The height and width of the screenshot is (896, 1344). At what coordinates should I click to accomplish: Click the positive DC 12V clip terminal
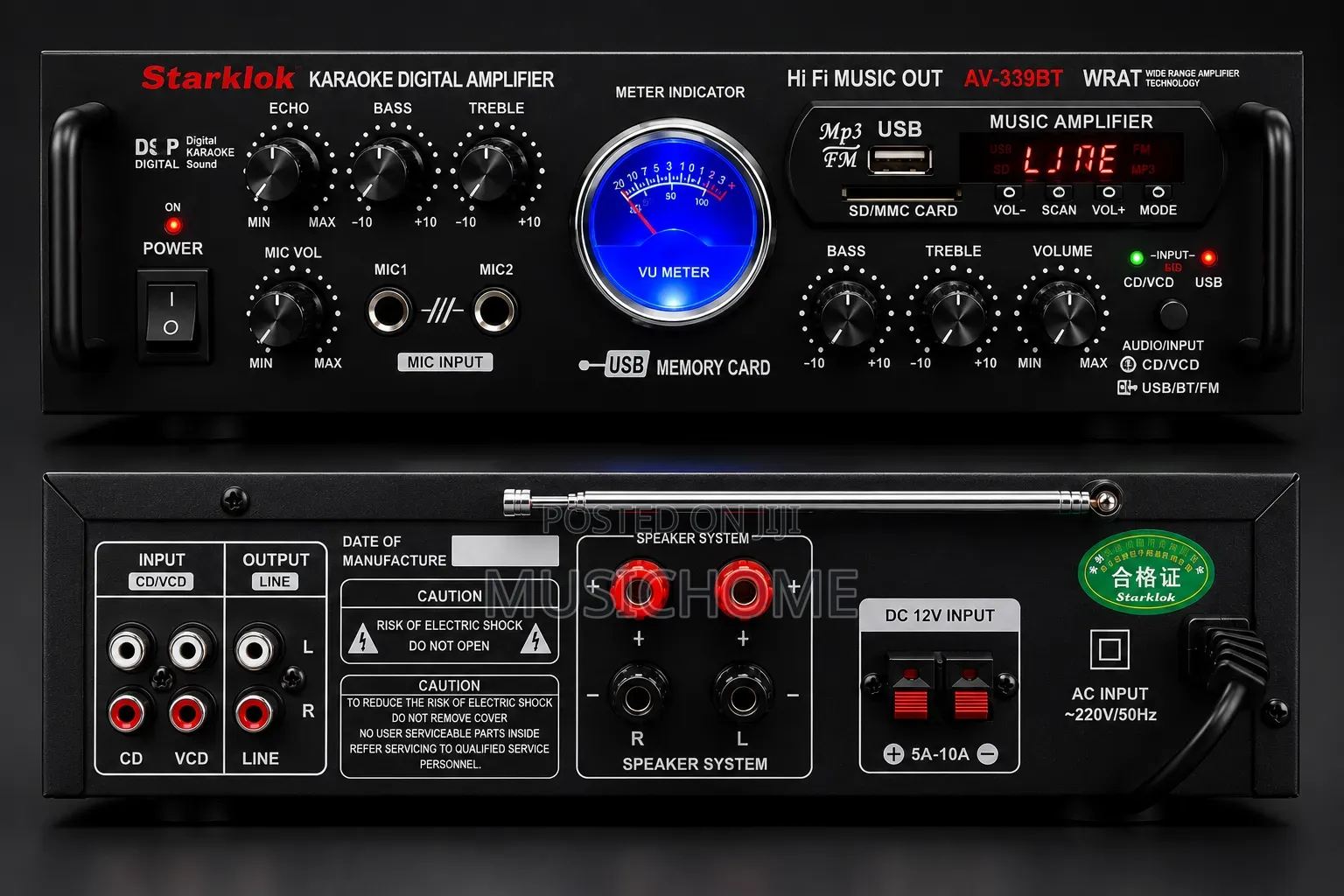pyautogui.click(x=910, y=686)
